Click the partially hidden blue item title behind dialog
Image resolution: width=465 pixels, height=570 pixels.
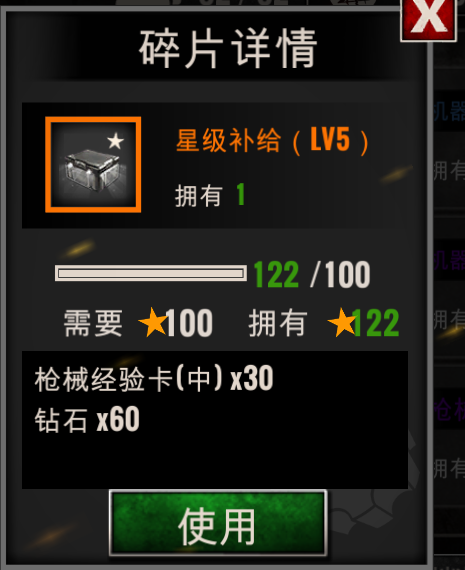pyautogui.click(x=449, y=111)
